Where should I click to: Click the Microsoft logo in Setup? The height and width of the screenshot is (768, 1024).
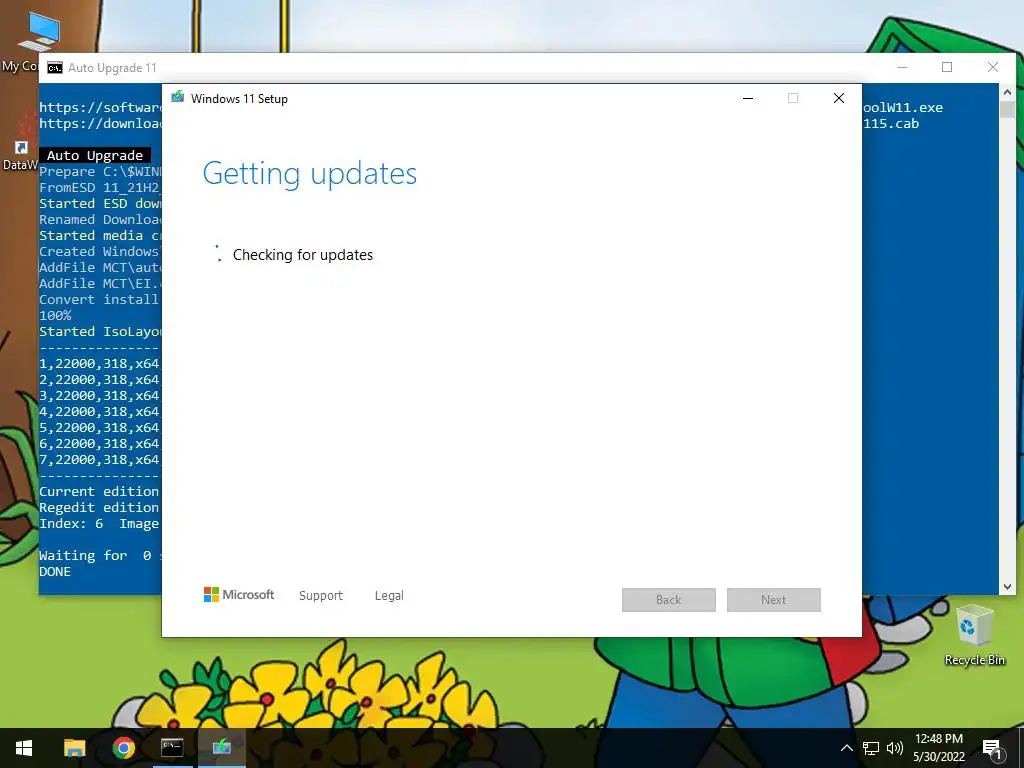coord(239,595)
